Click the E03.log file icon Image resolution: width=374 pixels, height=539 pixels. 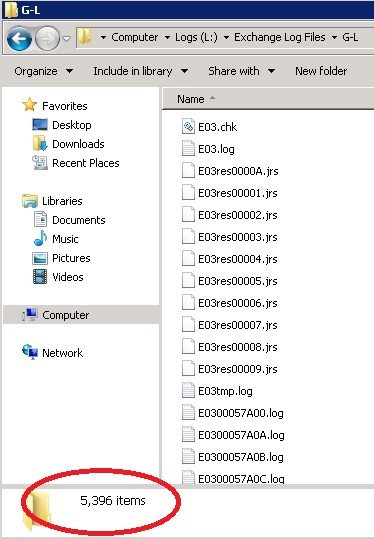pyautogui.click(x=188, y=148)
